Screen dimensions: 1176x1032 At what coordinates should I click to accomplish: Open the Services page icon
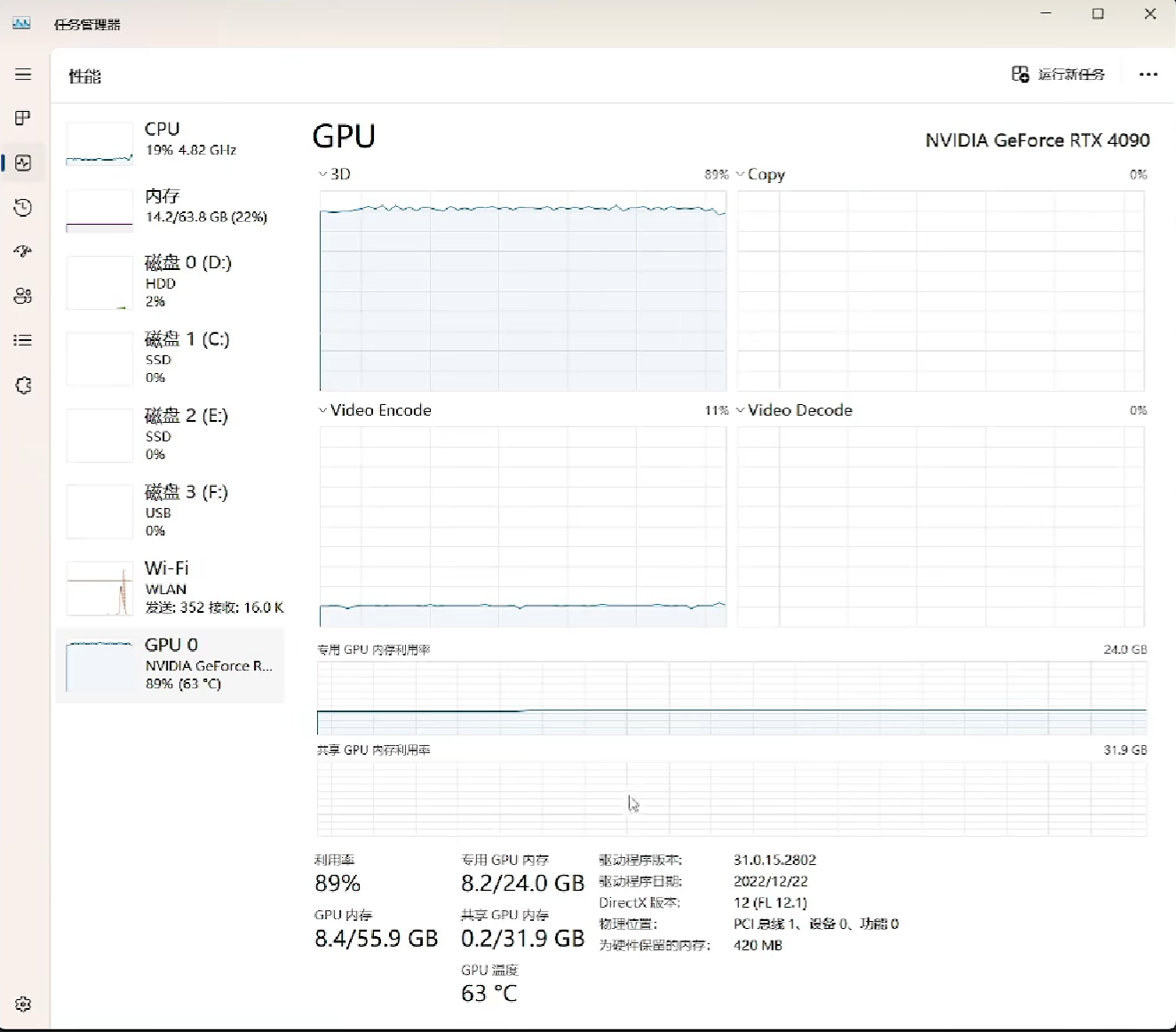pyautogui.click(x=23, y=385)
